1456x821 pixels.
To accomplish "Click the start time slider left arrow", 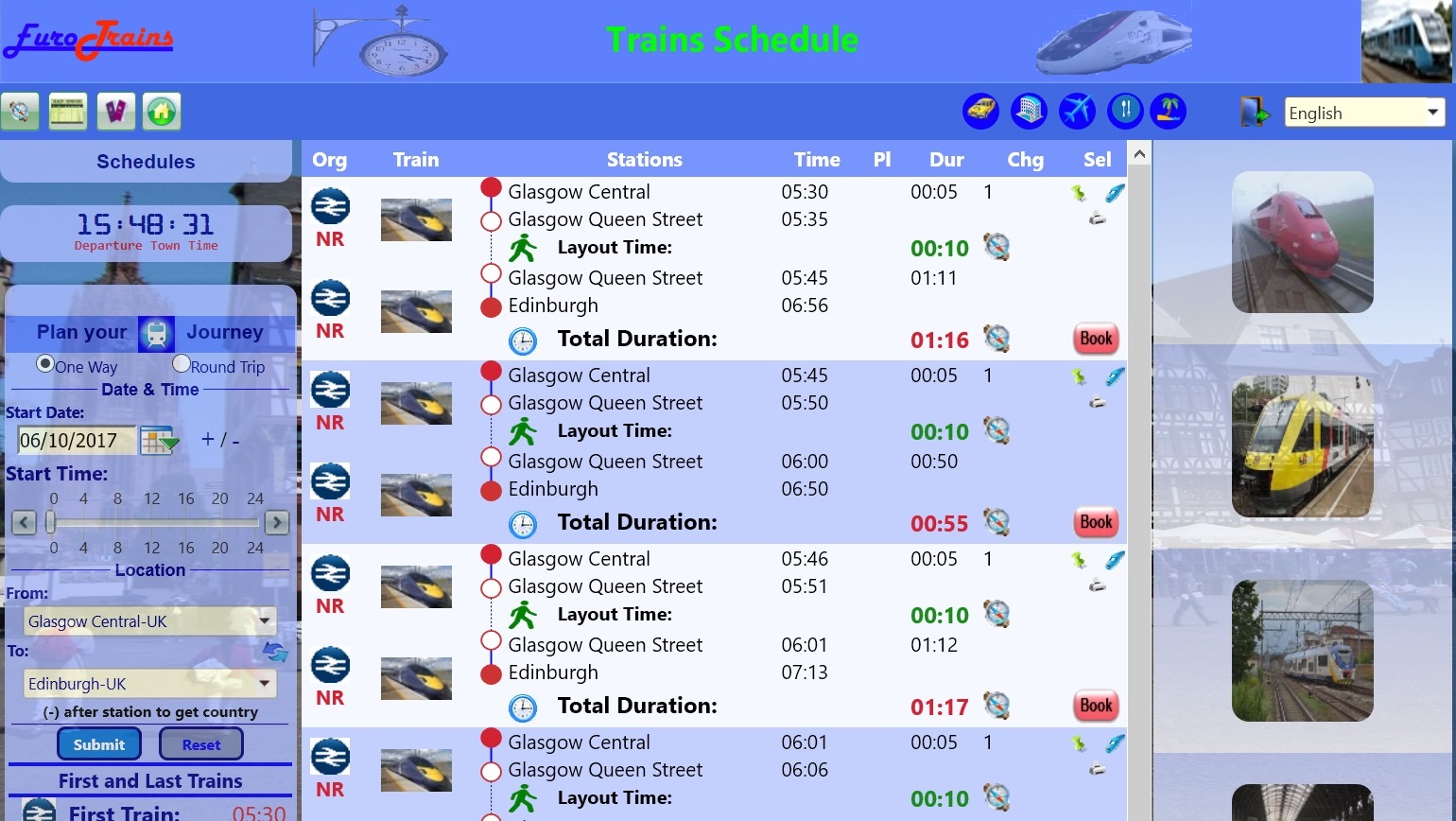I will point(24,522).
